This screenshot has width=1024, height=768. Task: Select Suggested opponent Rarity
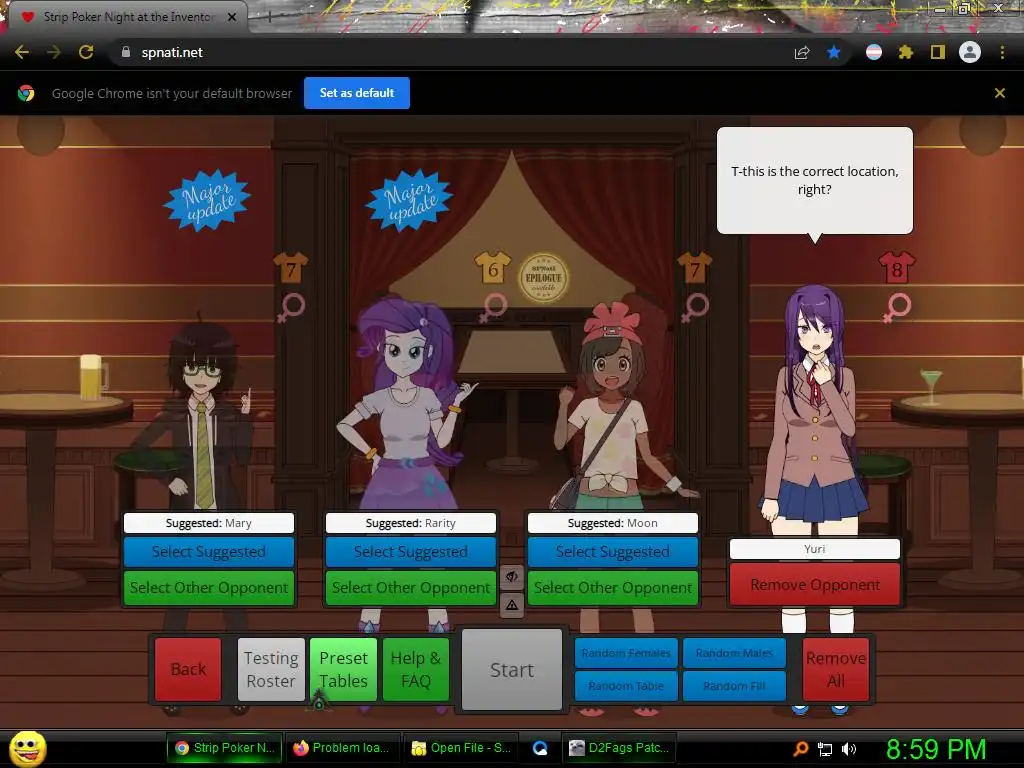tap(411, 552)
